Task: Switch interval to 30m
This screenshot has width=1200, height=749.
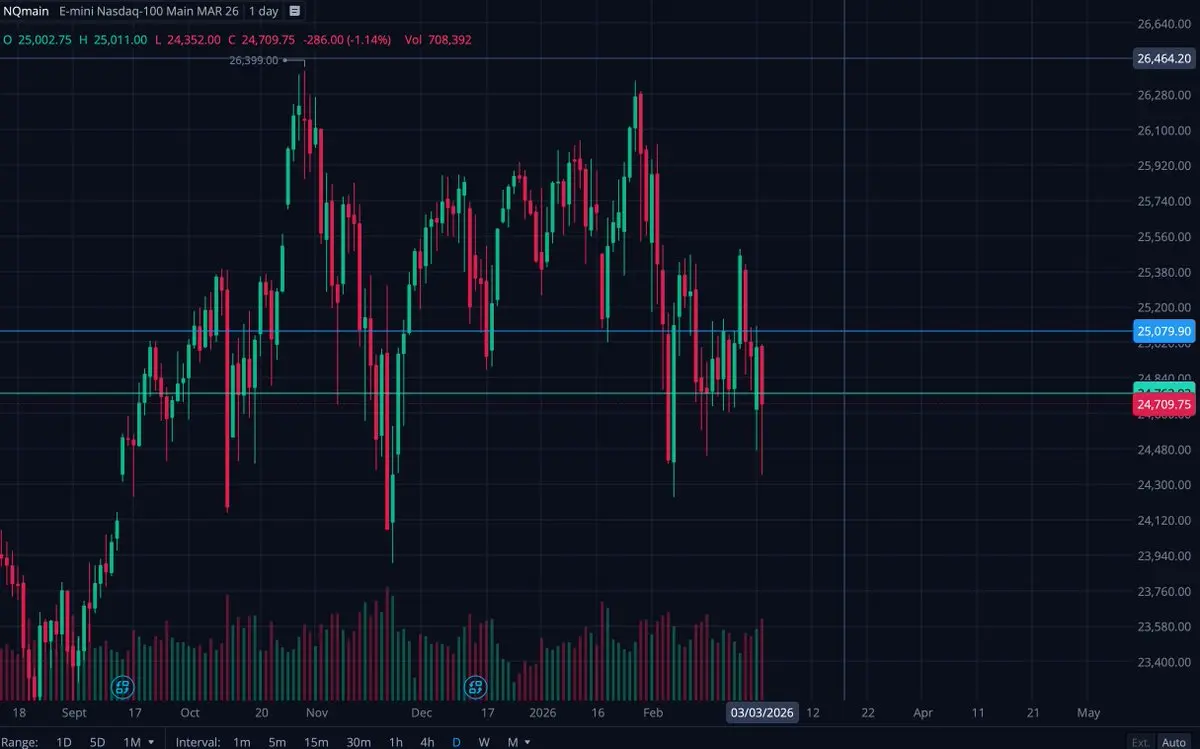Action: pyautogui.click(x=358, y=742)
